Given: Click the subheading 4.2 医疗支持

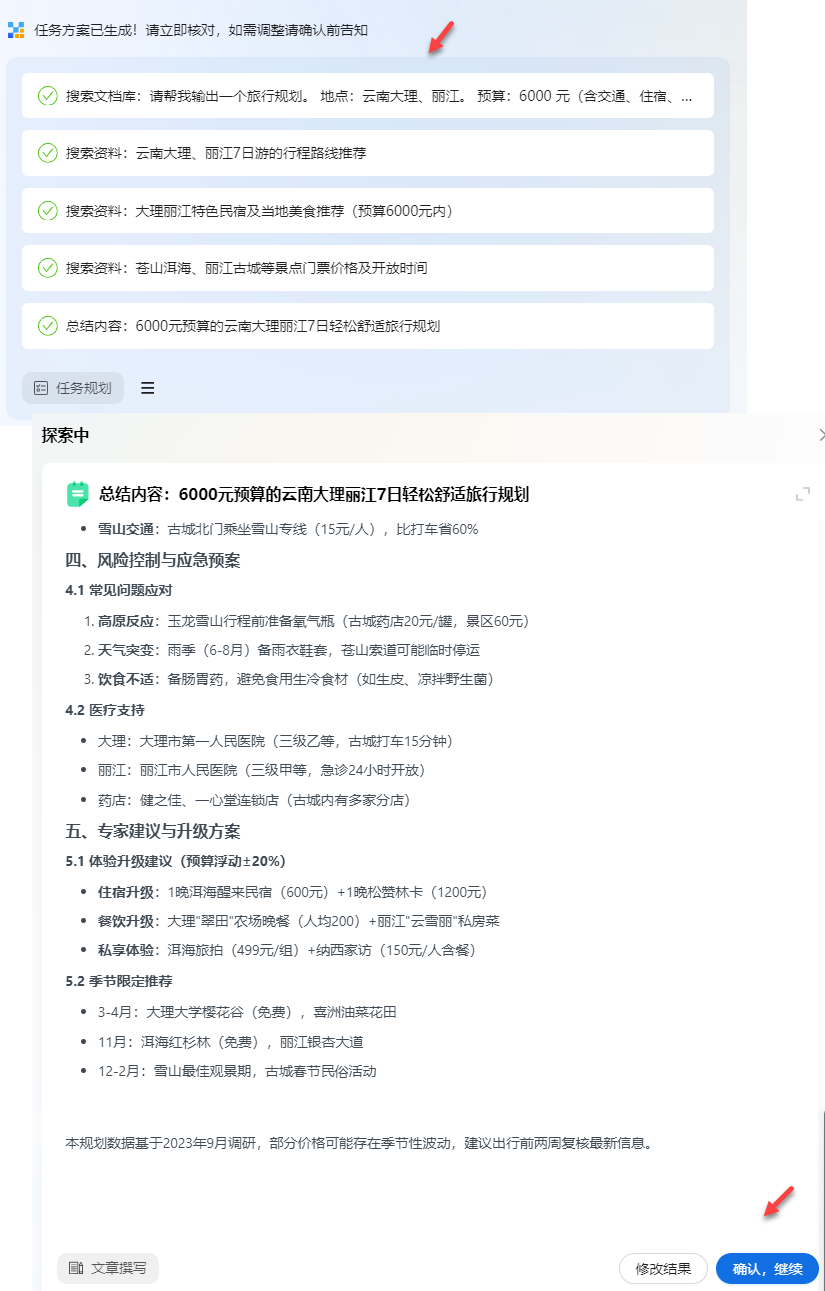Looking at the screenshot, I should click(105, 710).
